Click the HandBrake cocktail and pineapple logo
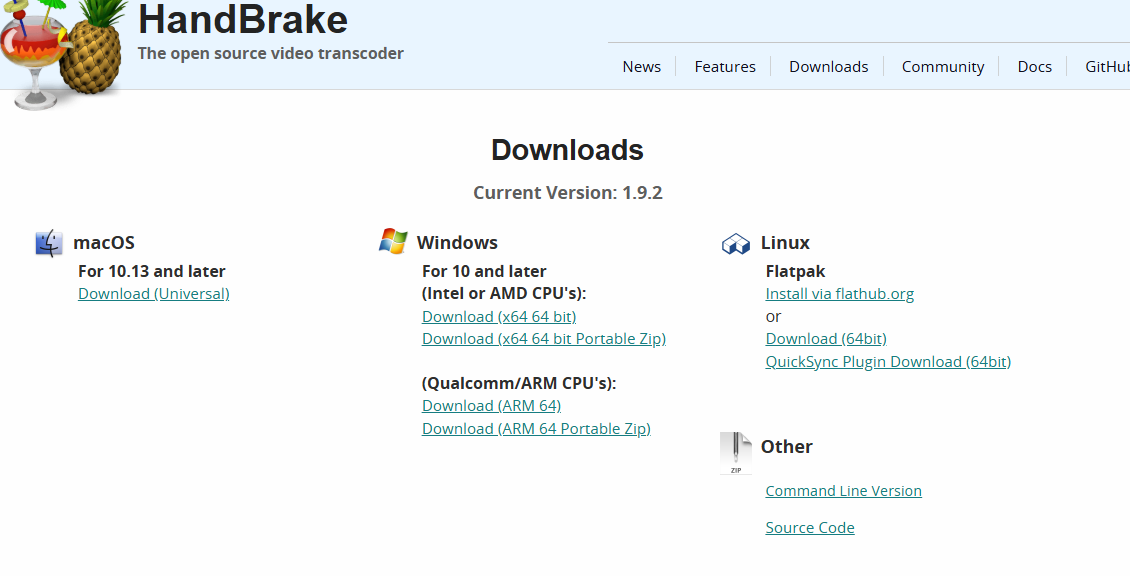Image resolution: width=1130 pixels, height=576 pixels. 63,55
